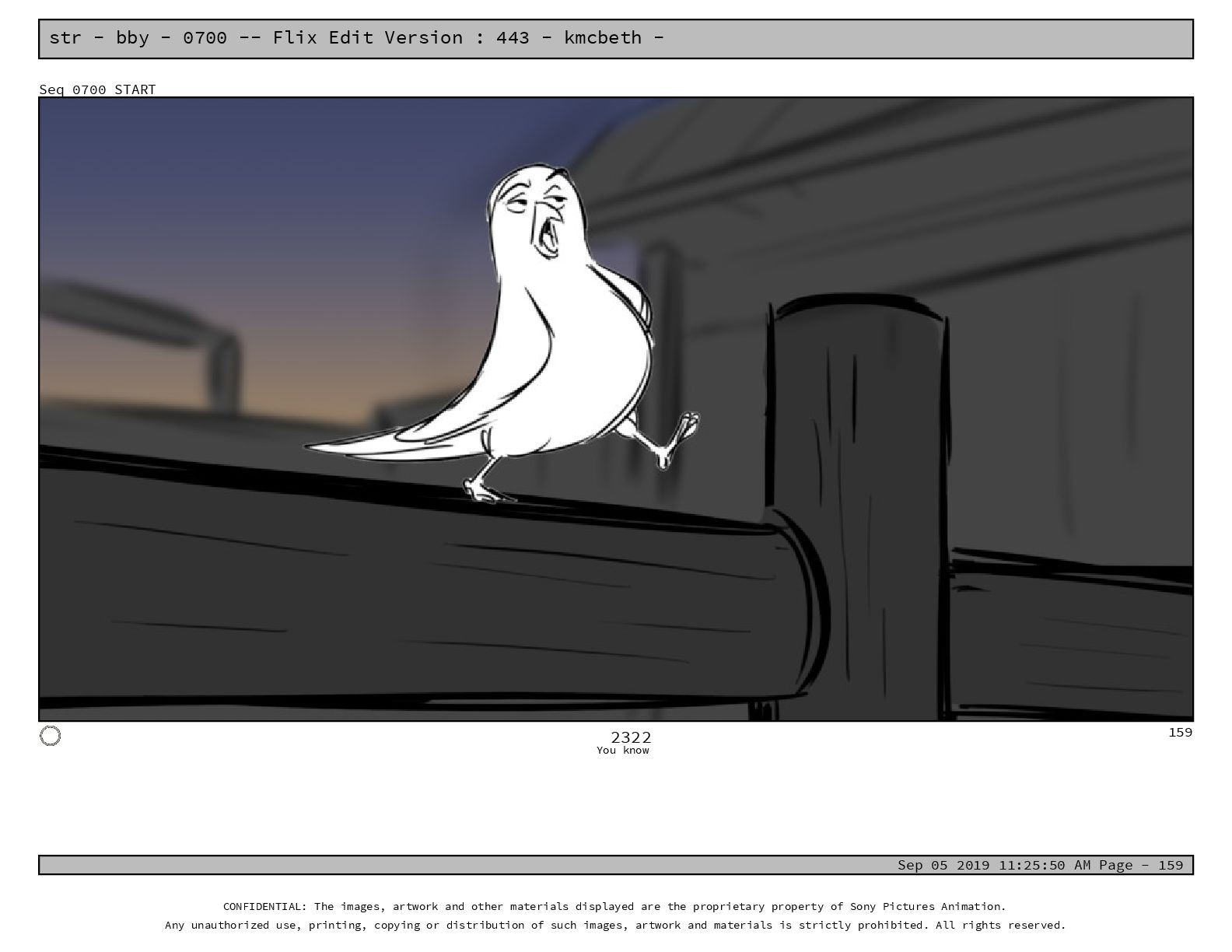
Task: Click the 'CONFIDENTIAL' notice line
Action: [614, 906]
